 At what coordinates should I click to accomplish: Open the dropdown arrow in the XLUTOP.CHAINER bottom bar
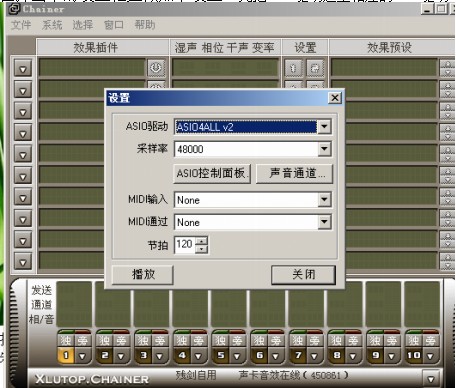tap(431, 378)
